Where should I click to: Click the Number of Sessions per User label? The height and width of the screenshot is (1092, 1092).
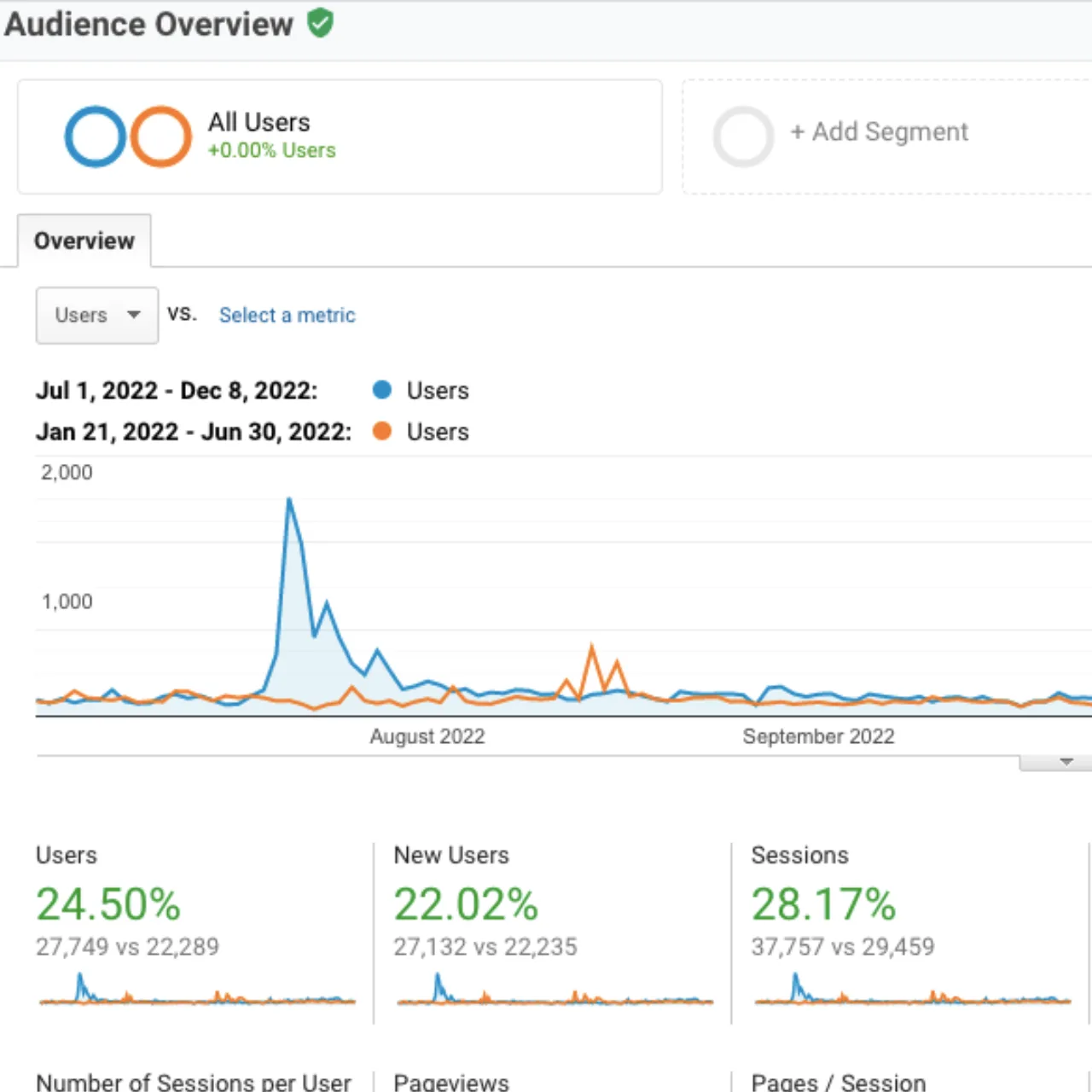(x=194, y=1082)
